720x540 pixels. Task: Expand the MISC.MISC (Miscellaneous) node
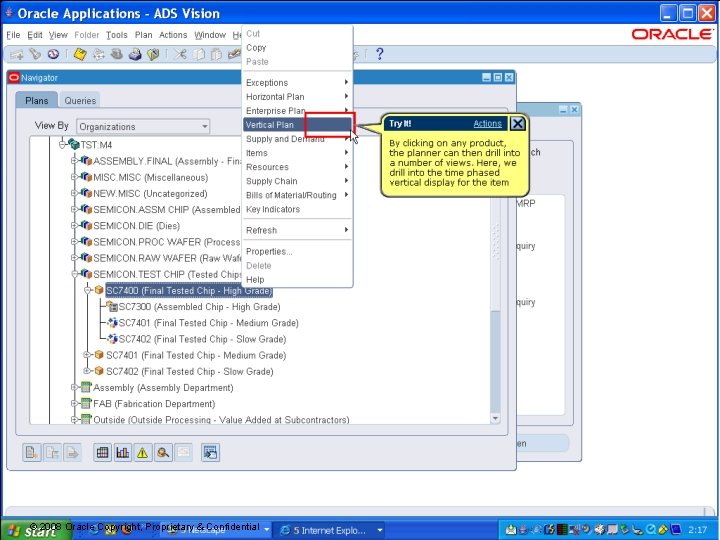(x=74, y=177)
